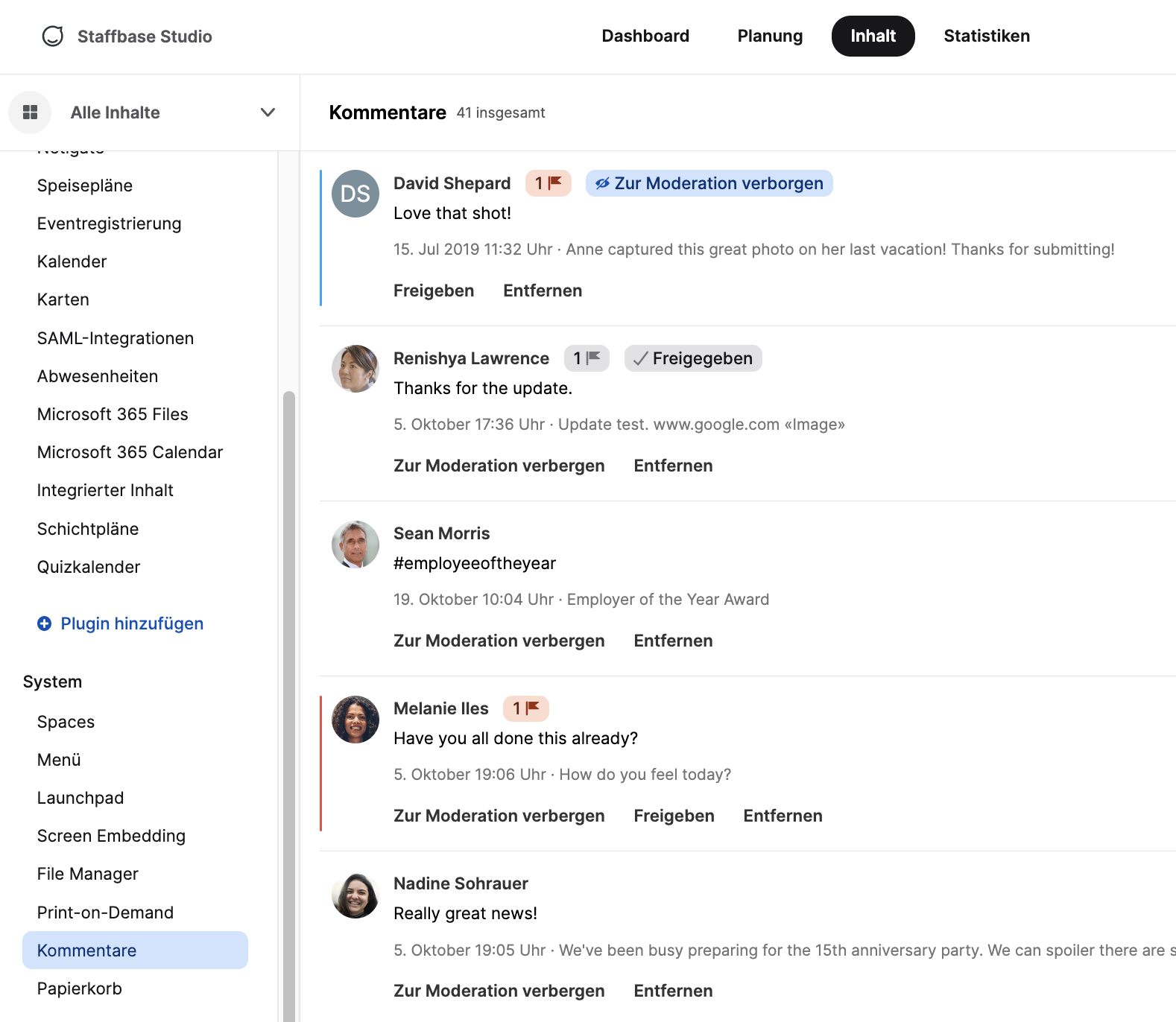Click the Freigegeben checkmark badge
1176x1022 pixels.
pos(693,358)
